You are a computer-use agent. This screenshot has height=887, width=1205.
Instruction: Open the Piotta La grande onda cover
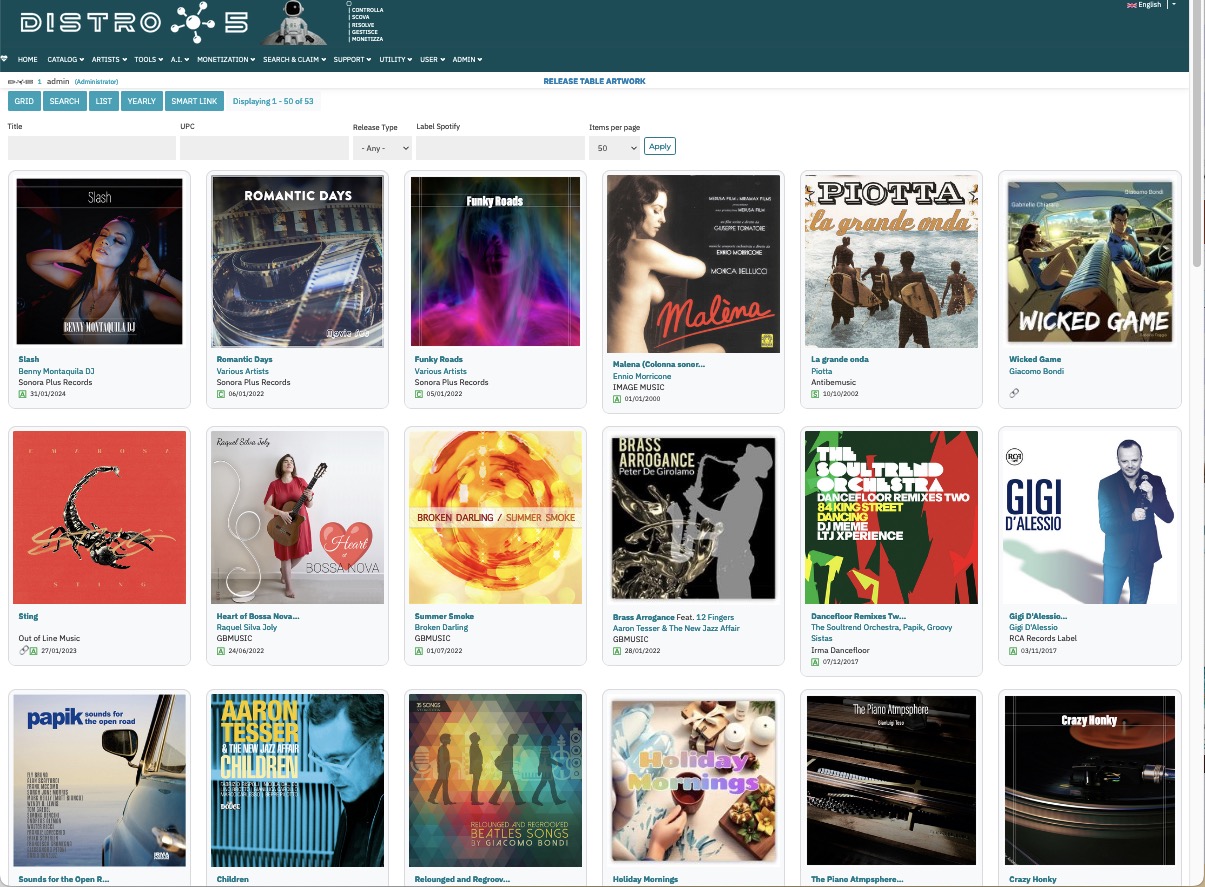click(892, 262)
